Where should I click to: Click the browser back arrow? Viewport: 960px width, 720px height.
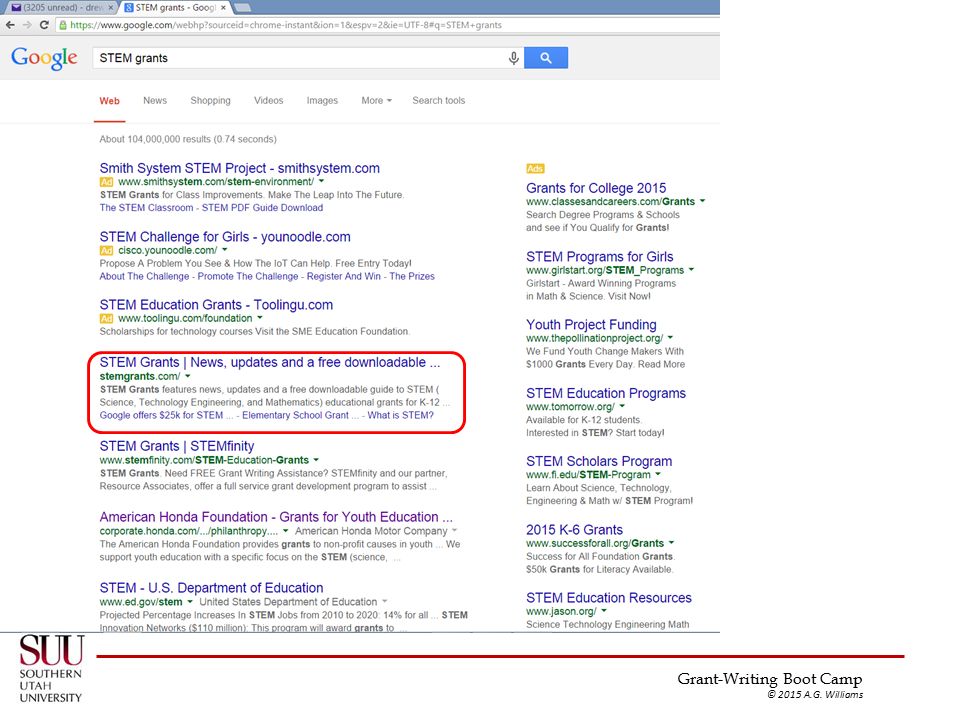coord(10,25)
